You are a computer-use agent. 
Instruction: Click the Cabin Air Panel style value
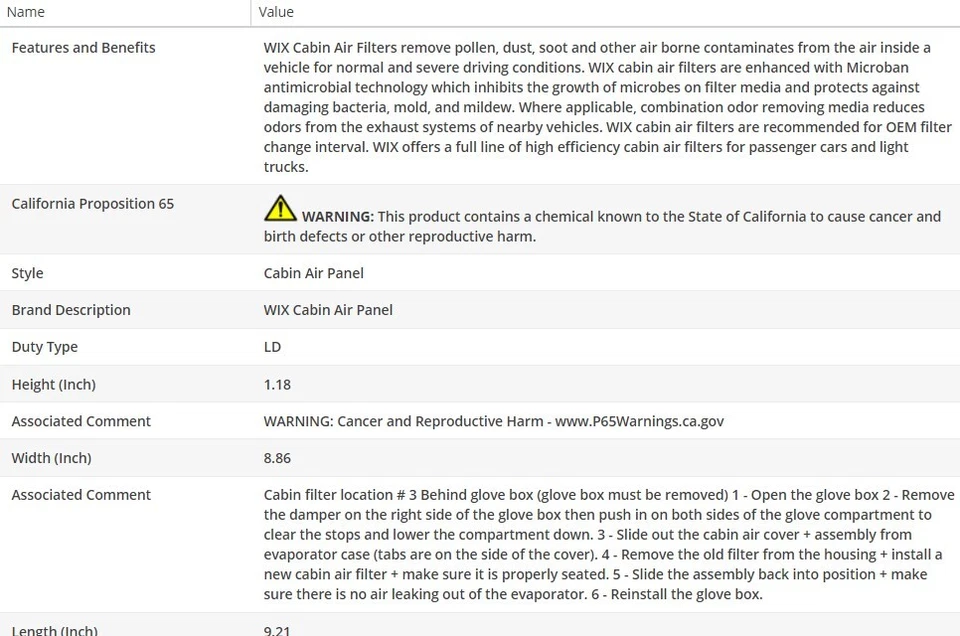click(x=313, y=273)
